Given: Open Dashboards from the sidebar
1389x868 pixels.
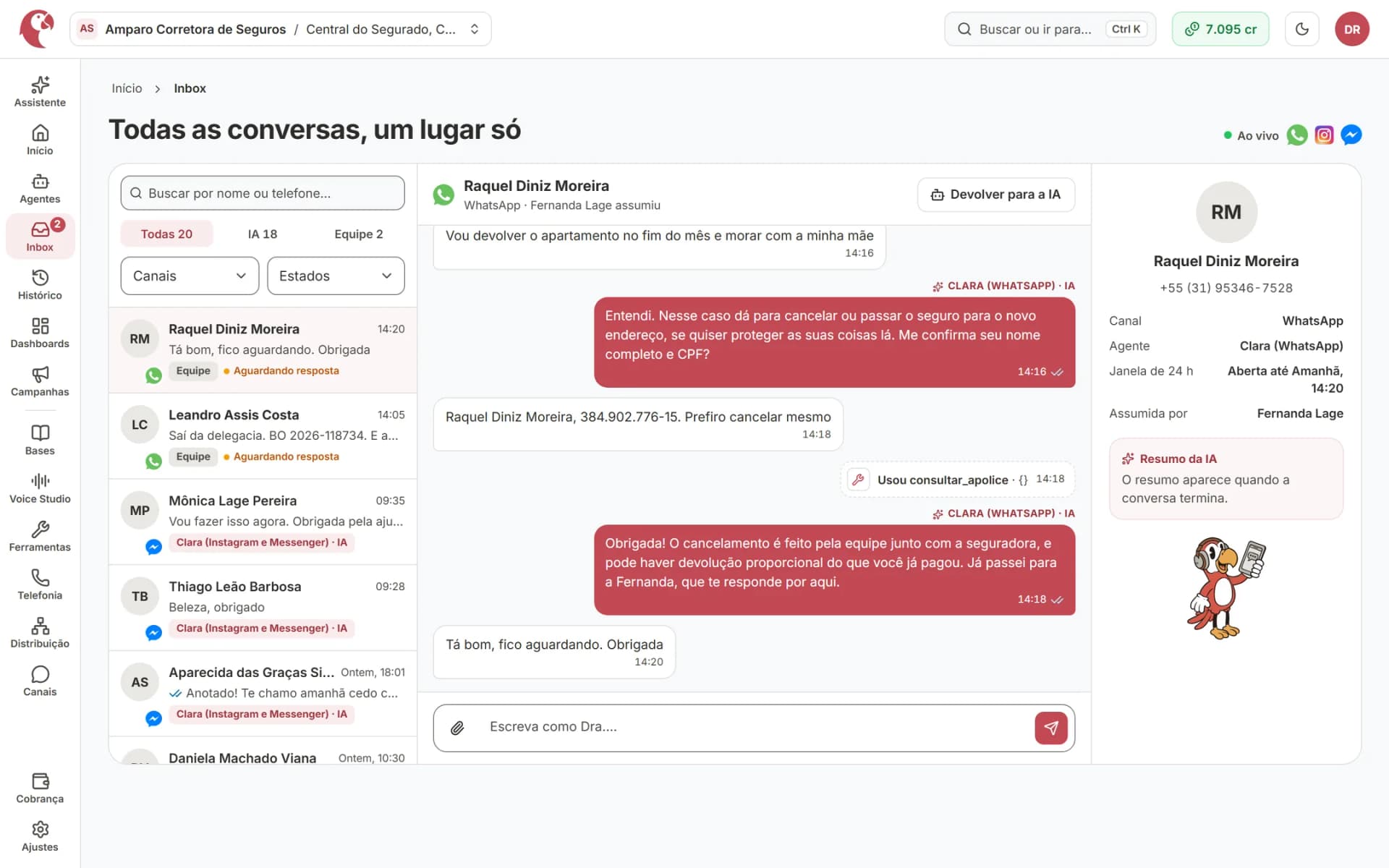Looking at the screenshot, I should pyautogui.click(x=40, y=333).
